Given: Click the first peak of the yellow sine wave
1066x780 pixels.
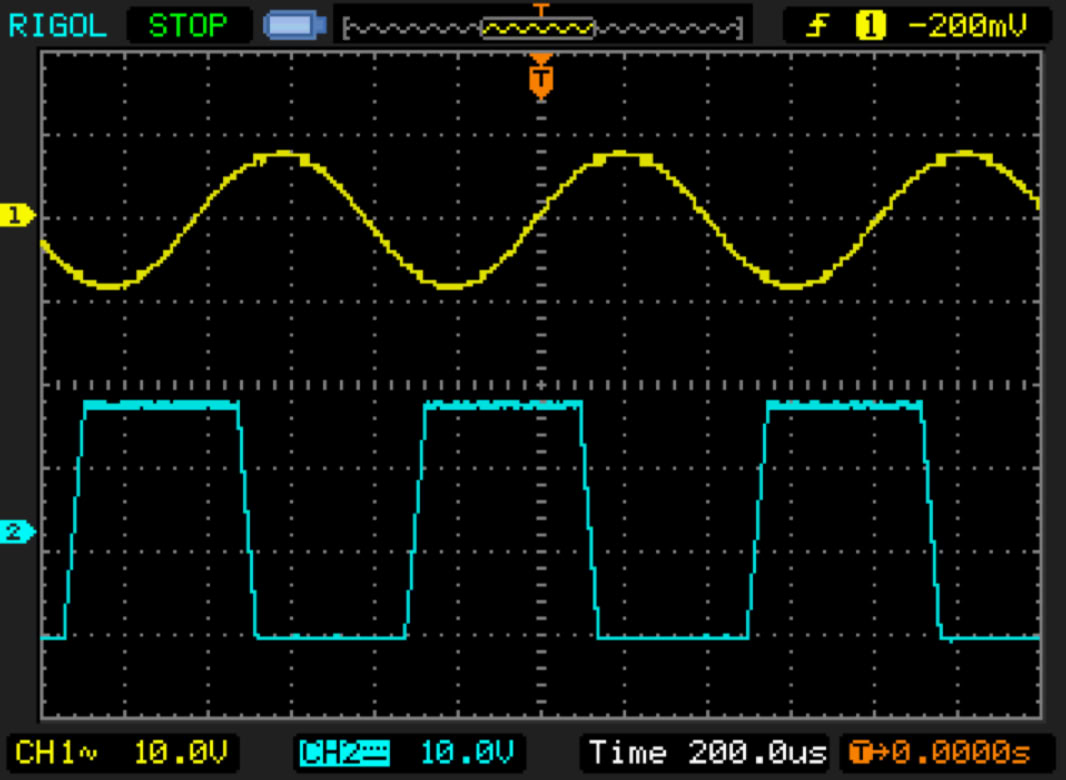Looking at the screenshot, I should pyautogui.click(x=285, y=154).
